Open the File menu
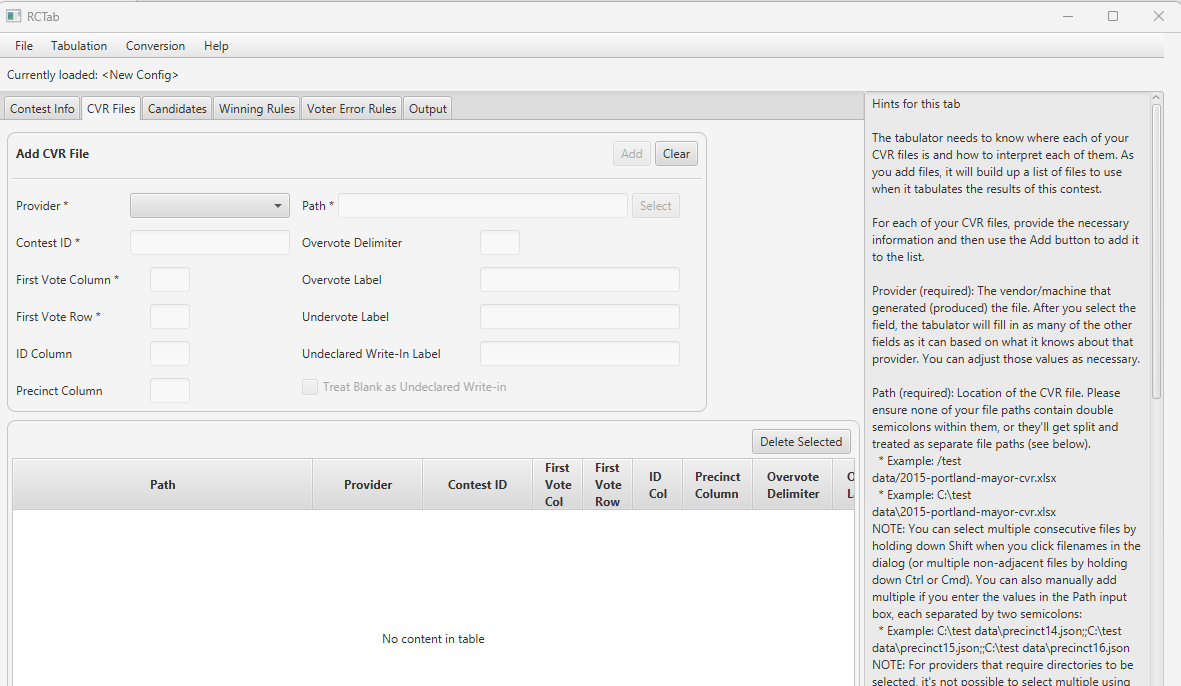 click(x=24, y=46)
